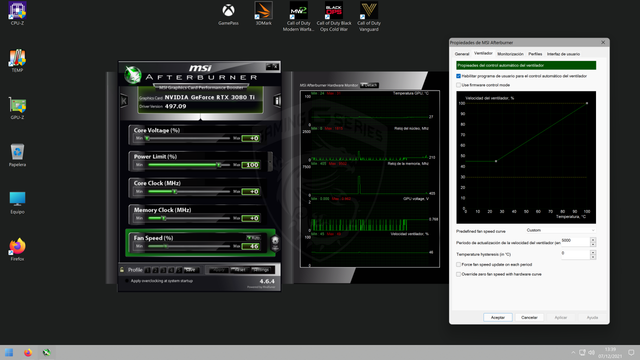Open the GPU-Z desktop shortcut
The height and width of the screenshot is (360, 640).
tap(17, 108)
